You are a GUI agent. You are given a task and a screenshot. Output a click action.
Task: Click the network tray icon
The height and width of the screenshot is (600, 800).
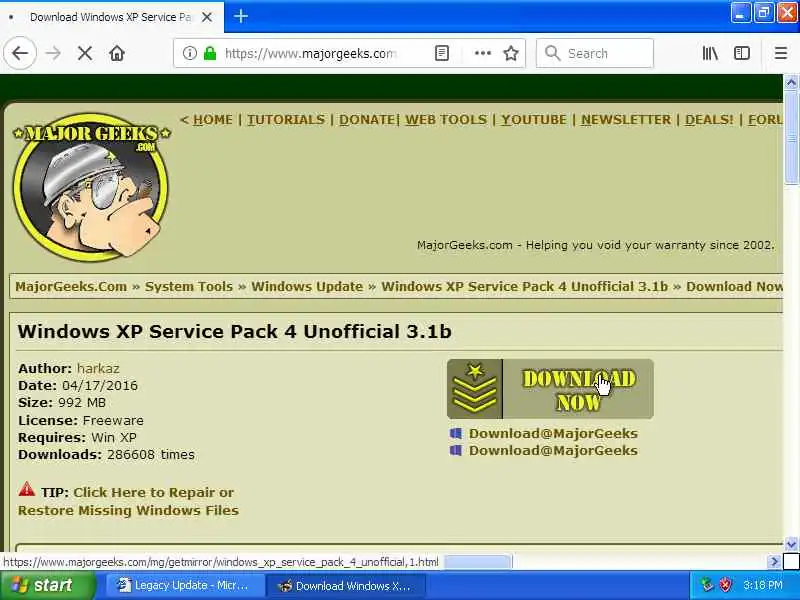(x=707, y=585)
